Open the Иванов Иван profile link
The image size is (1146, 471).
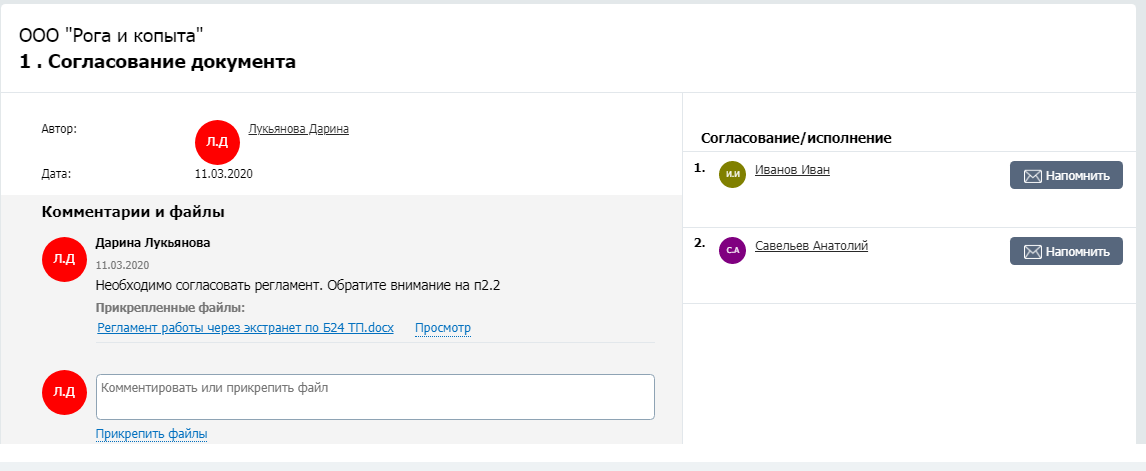[x=792, y=170]
